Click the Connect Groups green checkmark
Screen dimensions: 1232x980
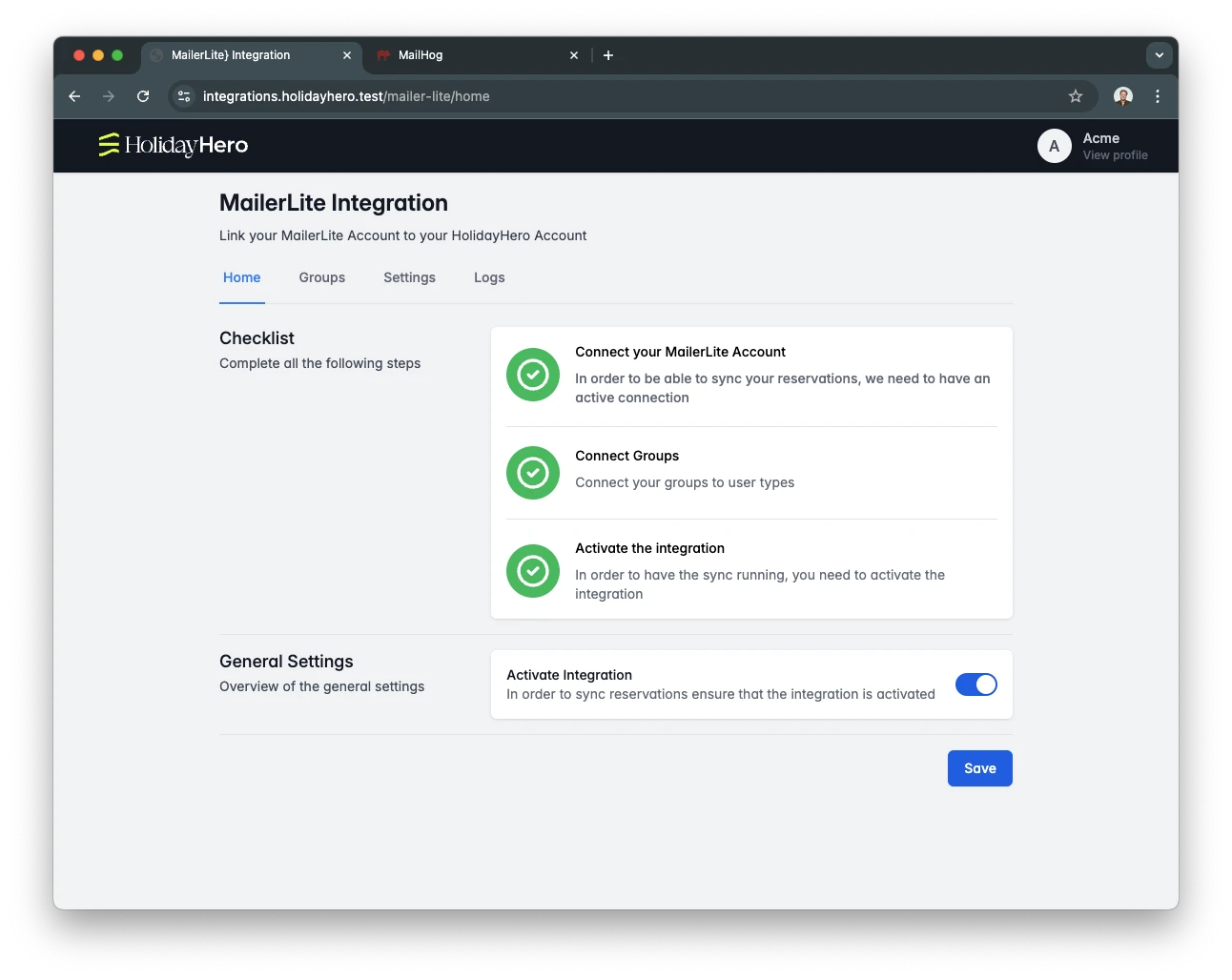(x=532, y=473)
